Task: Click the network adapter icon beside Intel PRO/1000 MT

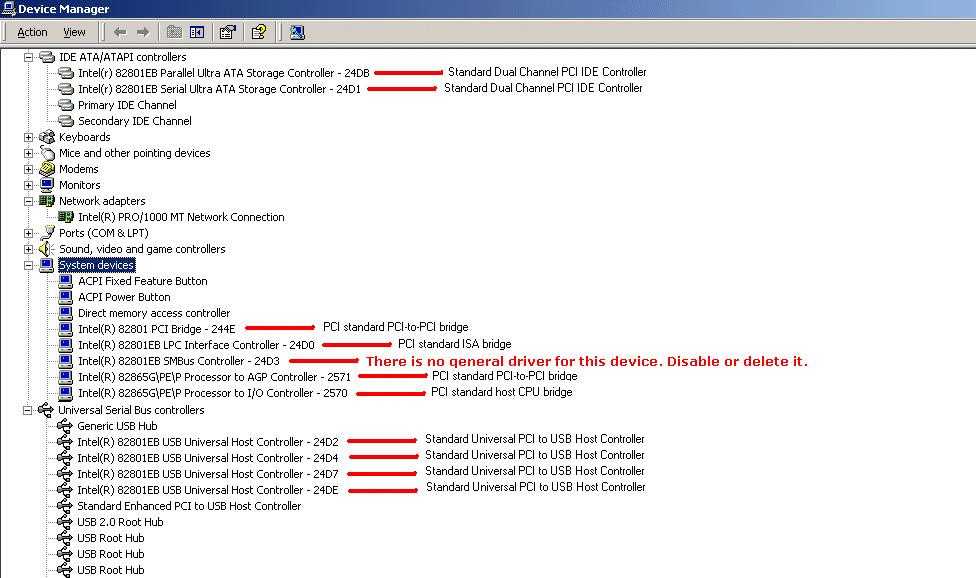Action: point(66,217)
